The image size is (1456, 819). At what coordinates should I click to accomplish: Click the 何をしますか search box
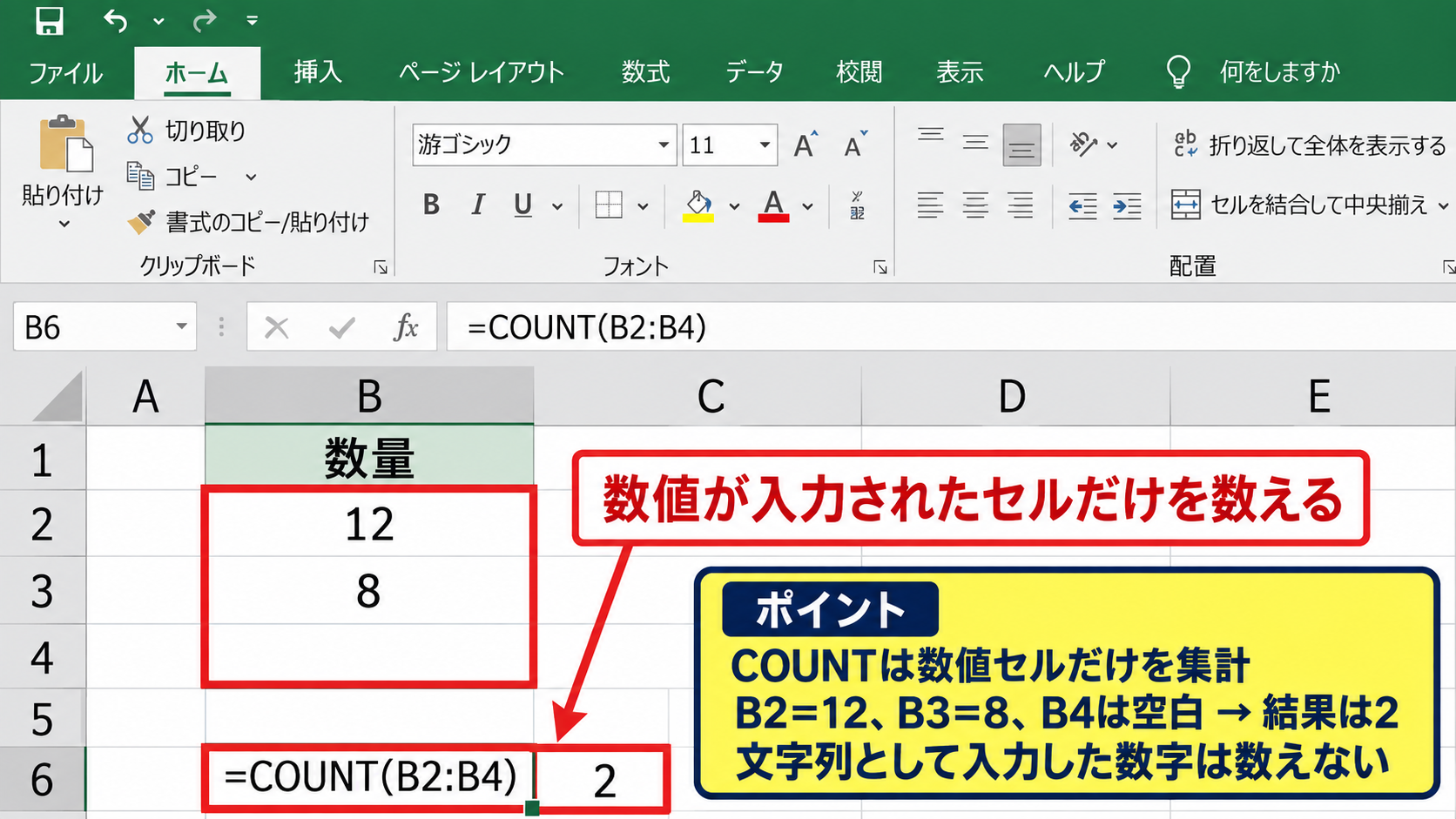tap(1279, 71)
